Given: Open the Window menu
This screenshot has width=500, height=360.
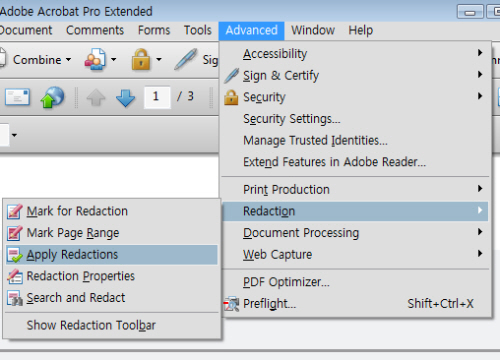Looking at the screenshot, I should tap(313, 30).
